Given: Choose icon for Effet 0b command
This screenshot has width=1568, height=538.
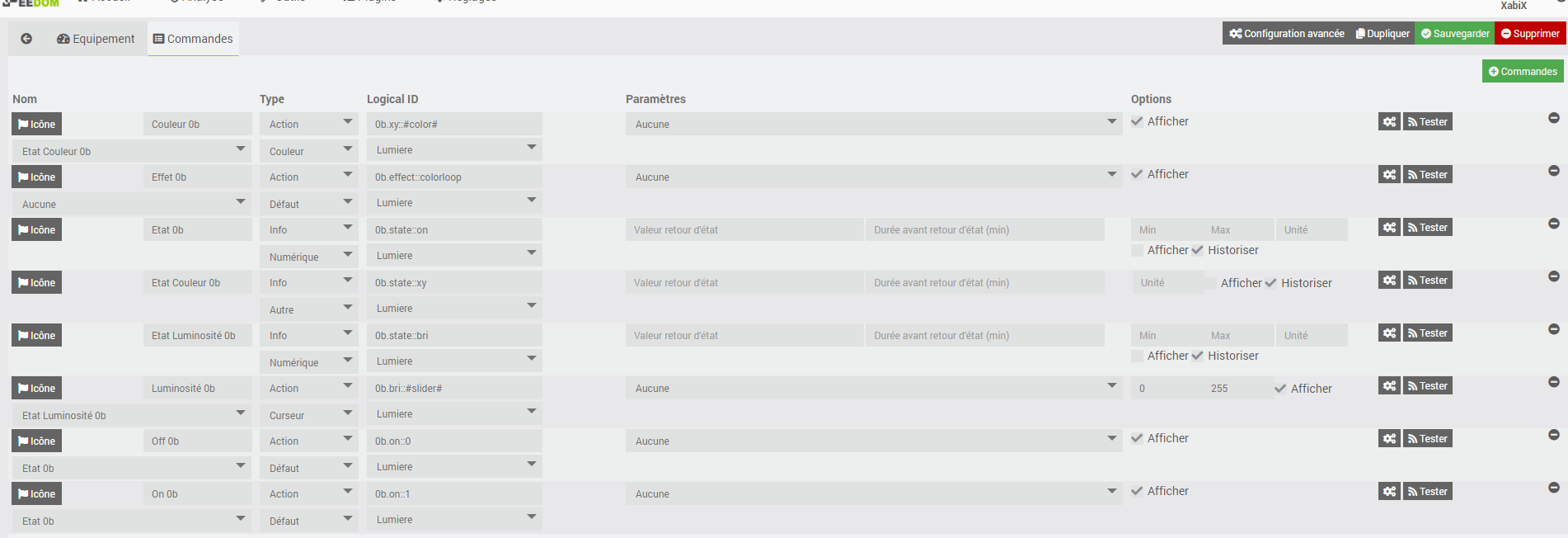Looking at the screenshot, I should click(x=36, y=177).
